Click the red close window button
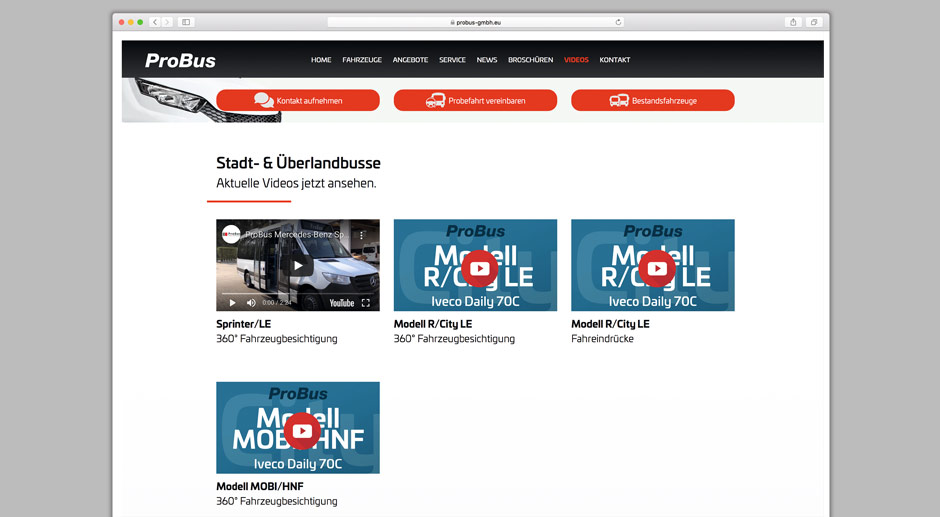Image resolution: width=940 pixels, height=517 pixels. (x=122, y=22)
